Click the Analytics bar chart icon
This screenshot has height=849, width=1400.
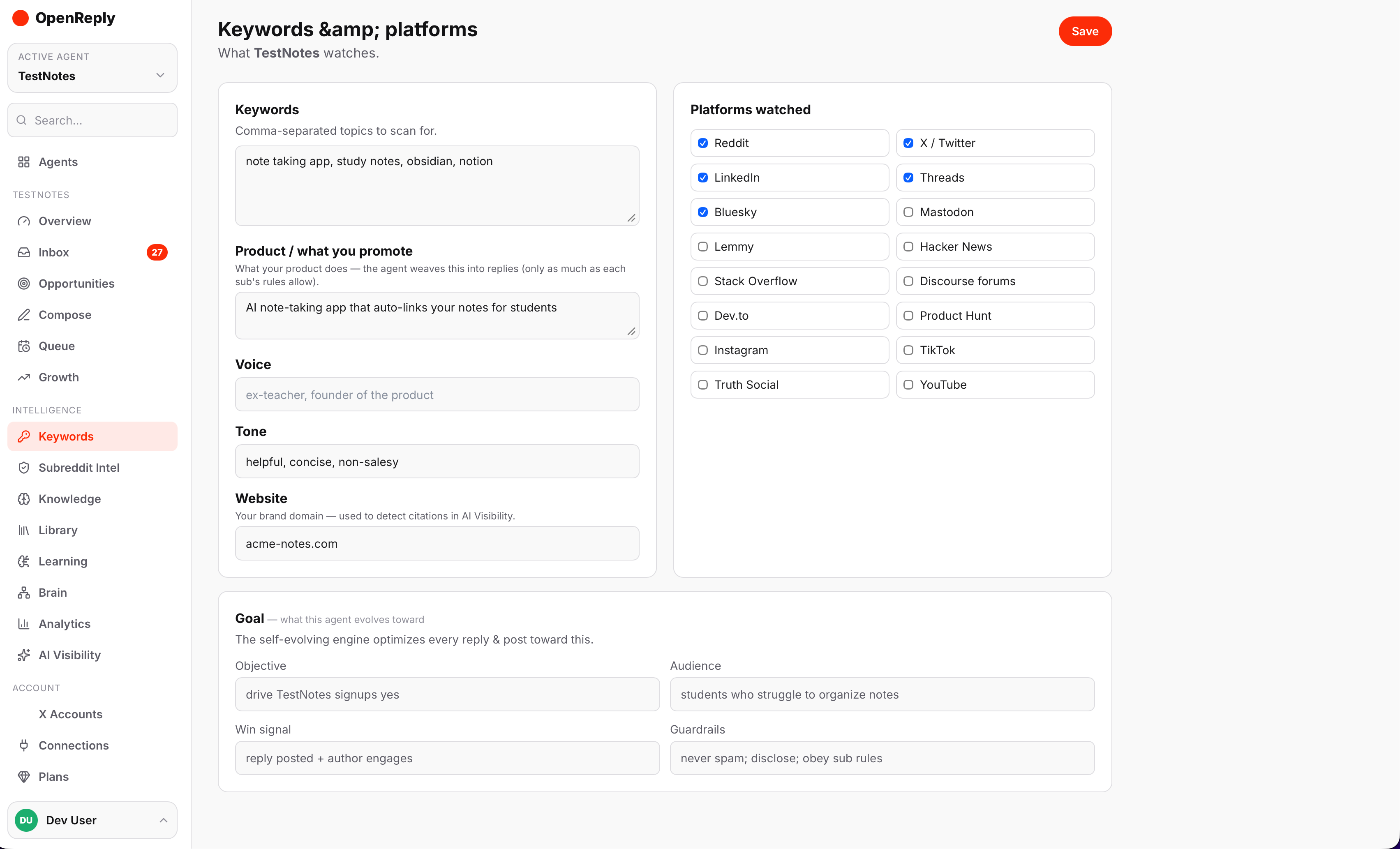pyautogui.click(x=24, y=623)
